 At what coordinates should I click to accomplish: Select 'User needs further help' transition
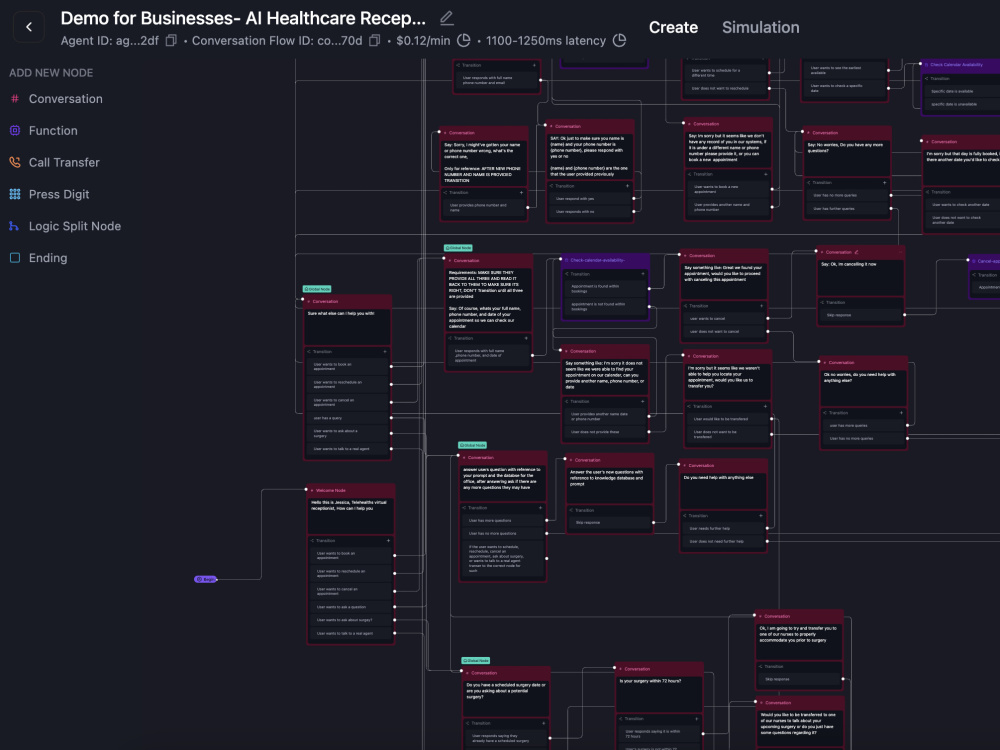(x=724, y=529)
